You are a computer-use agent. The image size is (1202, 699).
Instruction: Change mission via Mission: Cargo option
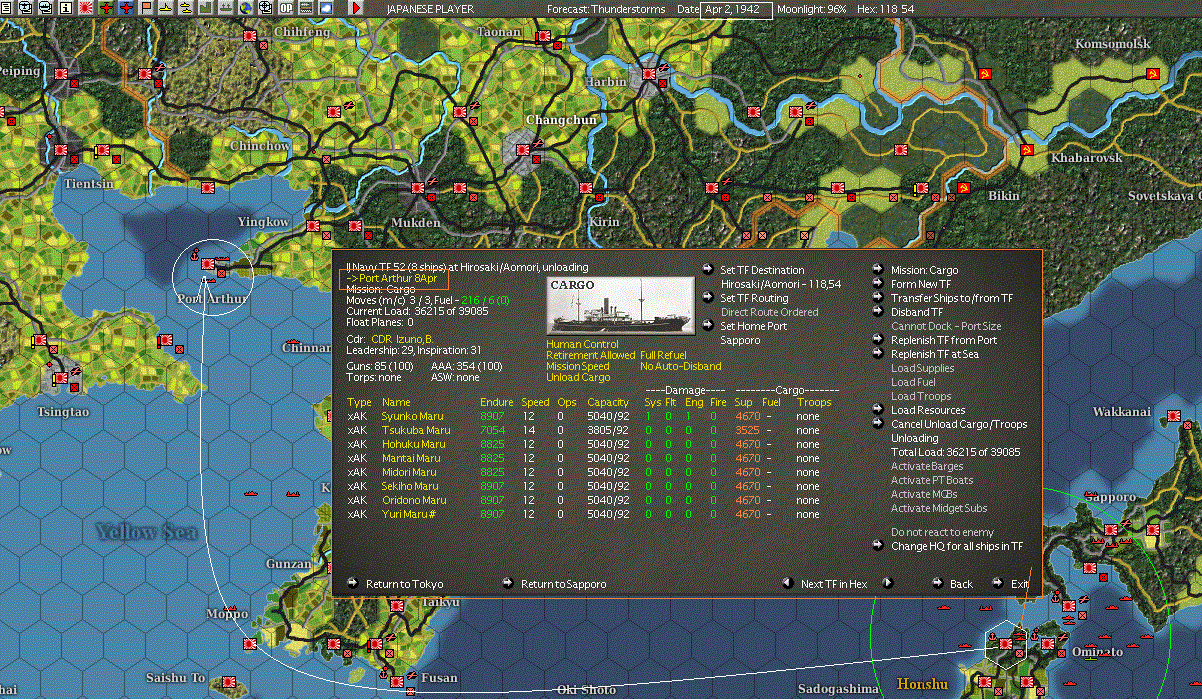(x=924, y=270)
